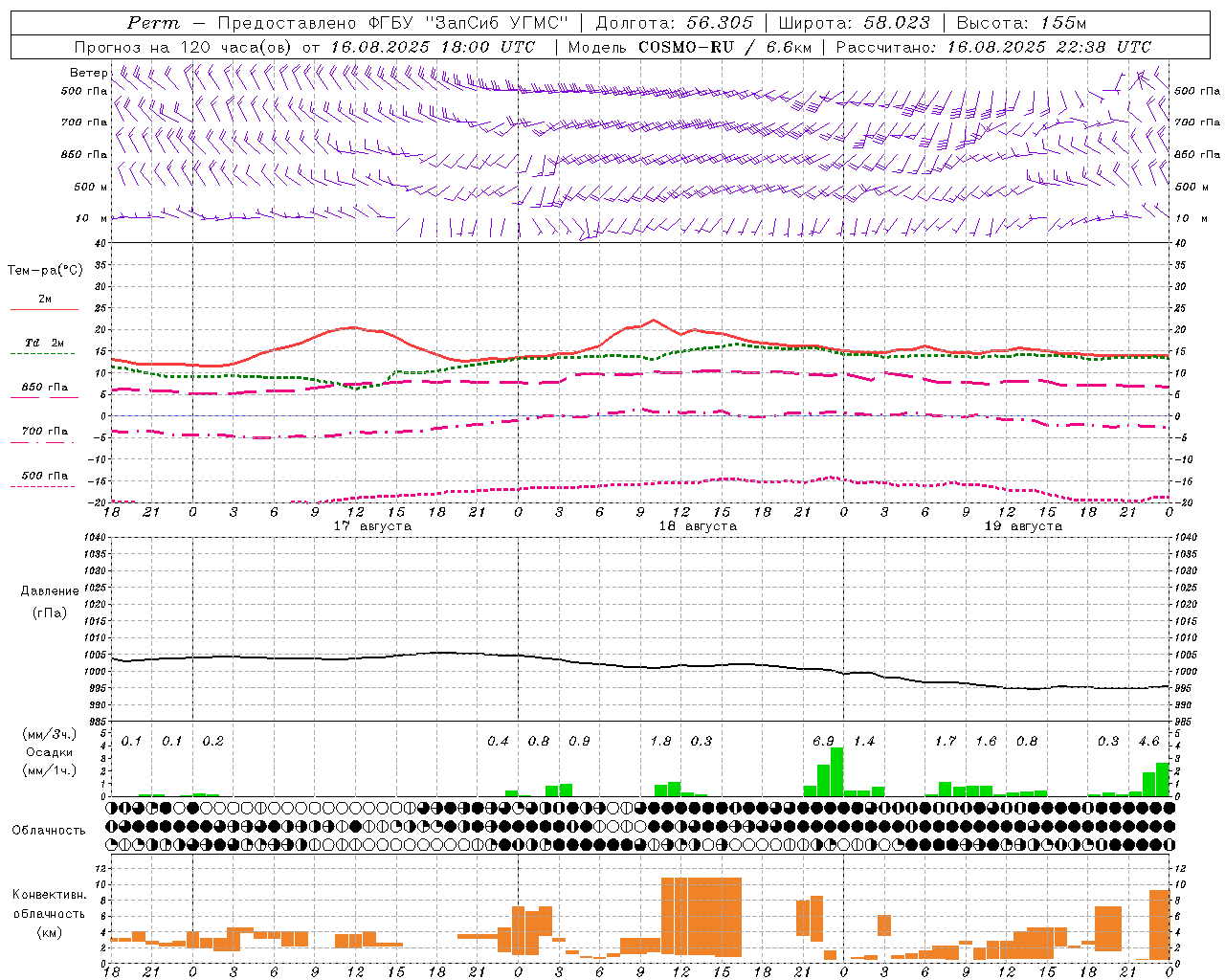The height and width of the screenshot is (980, 1225).
Task: Click the "(км)" unit under convective cloudiness
Action: click(x=49, y=932)
